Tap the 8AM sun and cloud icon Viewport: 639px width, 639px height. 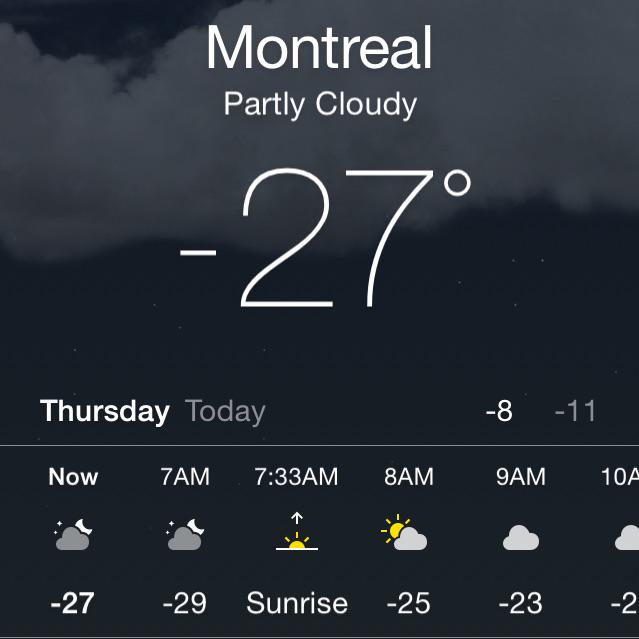[404, 532]
